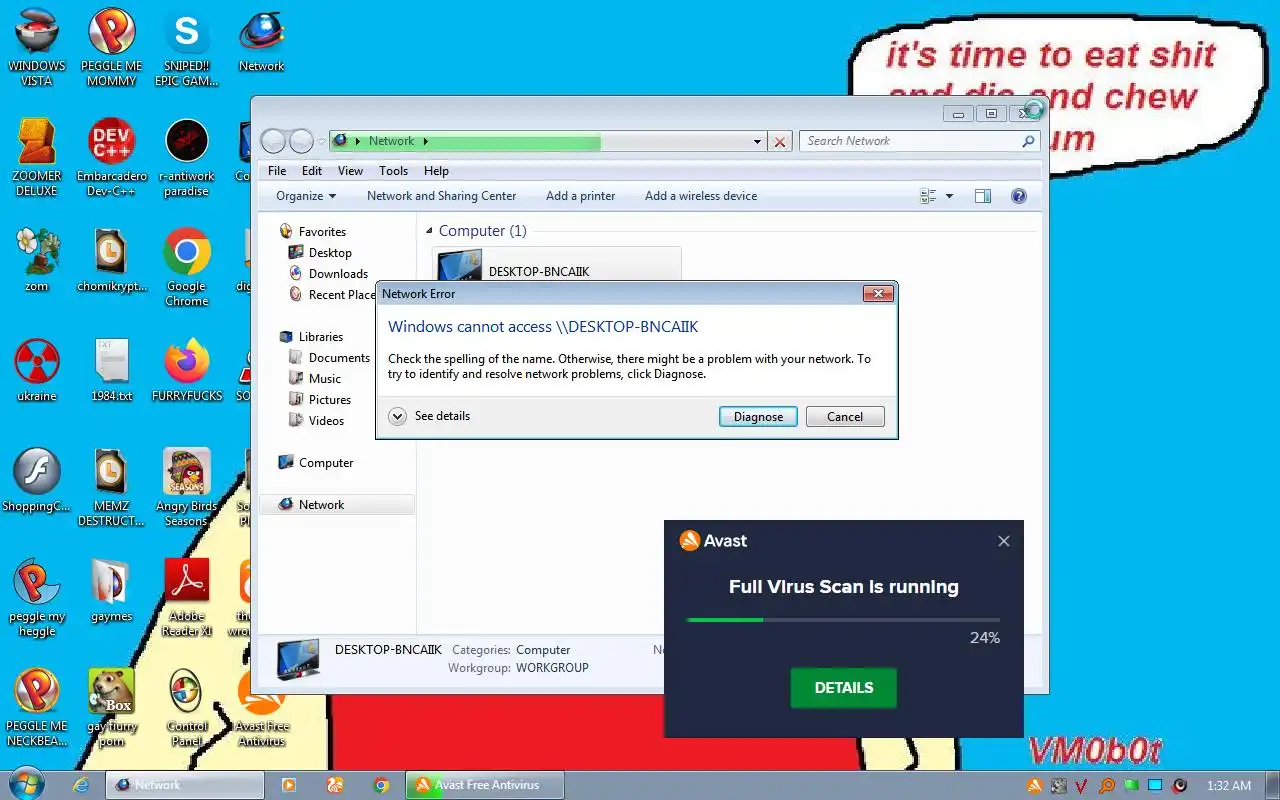Open Avast Free Antivirus desktop shortcut
Viewport: 1280px width, 800px height.
[262, 707]
